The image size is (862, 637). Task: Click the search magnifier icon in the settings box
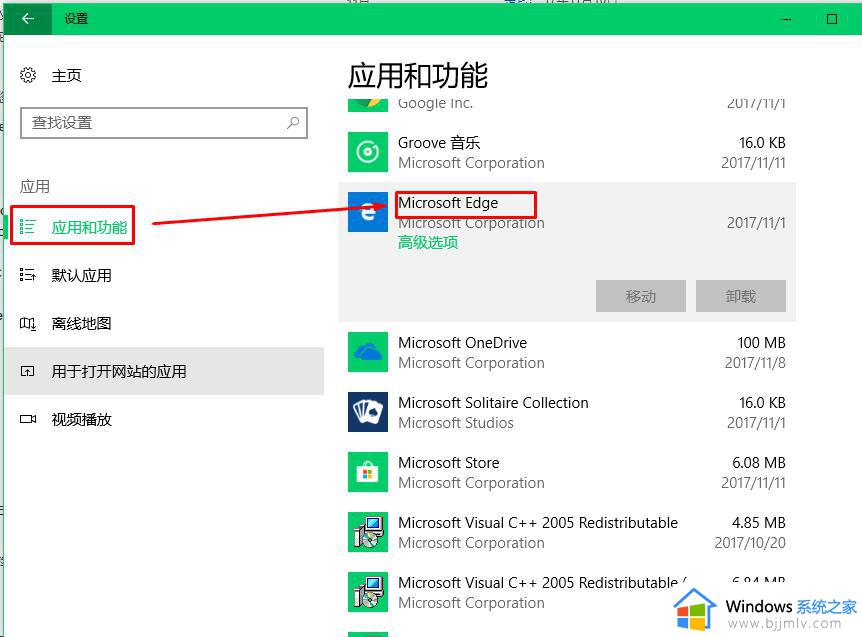(293, 123)
